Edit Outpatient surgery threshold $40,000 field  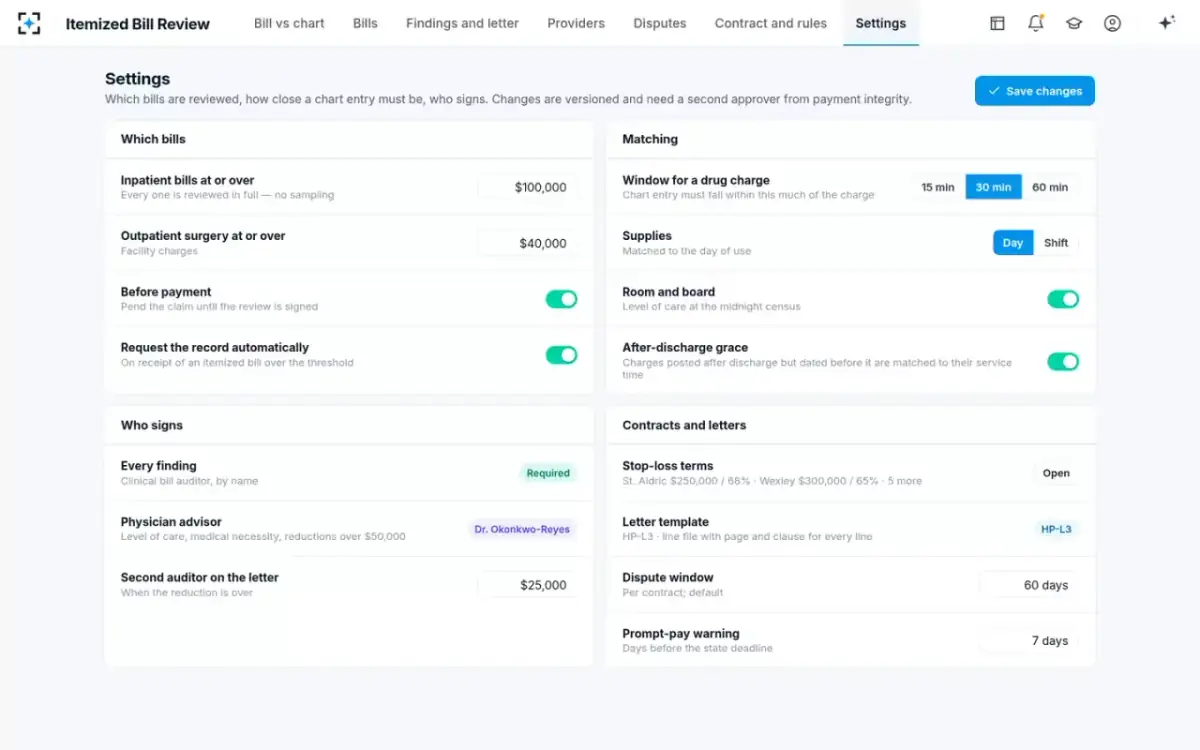527,243
